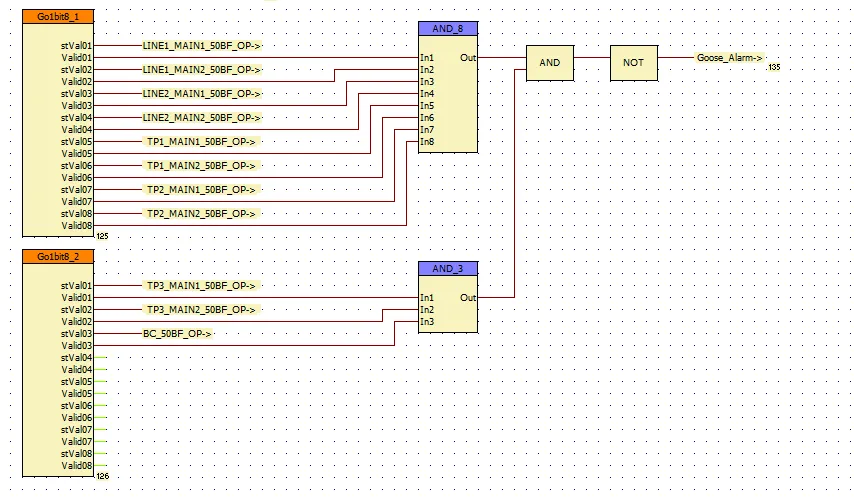Click unconnected Valid04 on Go1bit8_2

77,370
